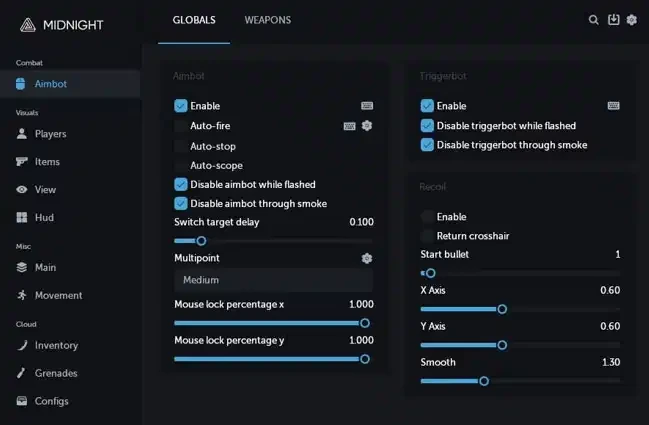
Task: Toggle Disable aimbot through smoke
Action: pos(180,204)
